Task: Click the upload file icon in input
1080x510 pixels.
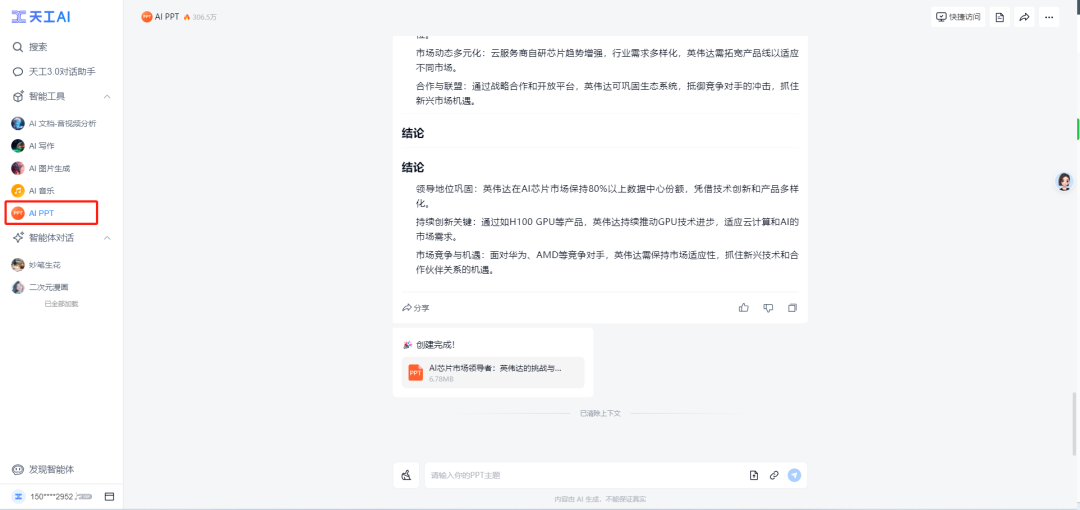Action: click(x=754, y=475)
